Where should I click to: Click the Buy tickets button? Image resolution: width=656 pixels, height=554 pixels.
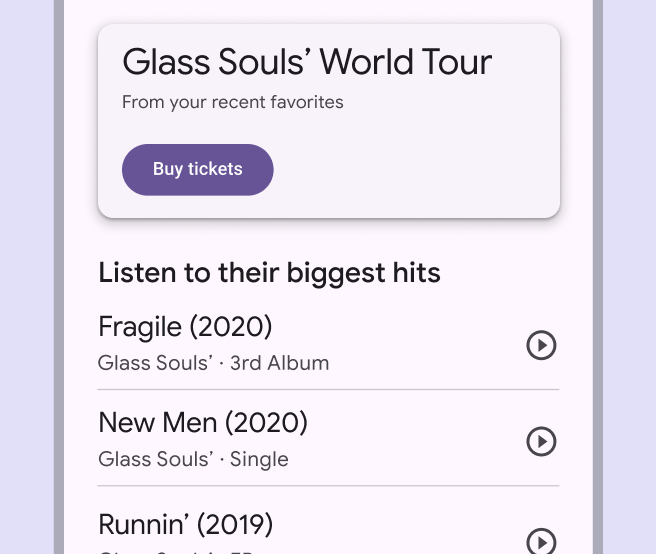pos(197,169)
